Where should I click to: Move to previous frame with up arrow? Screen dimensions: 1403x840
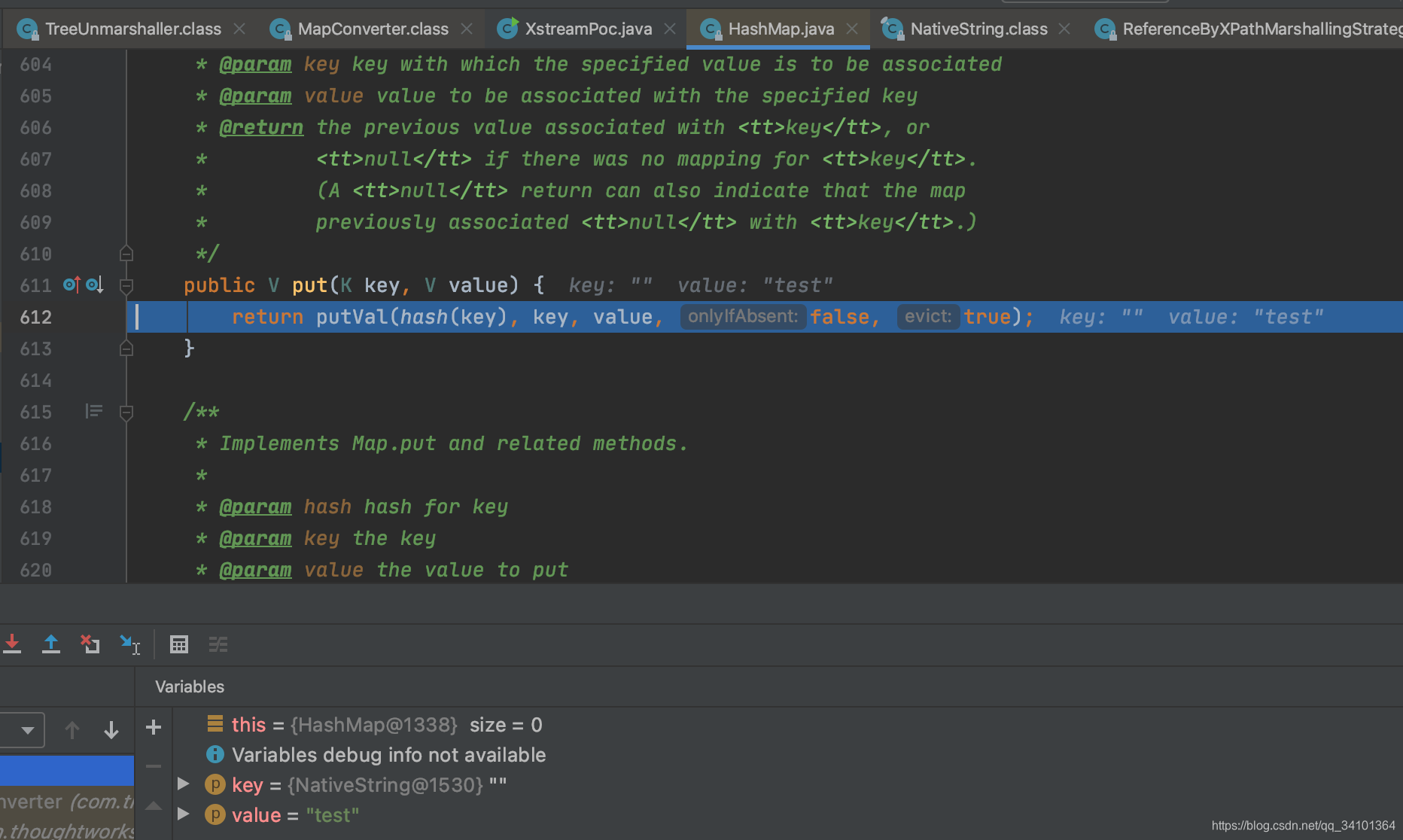(72, 730)
